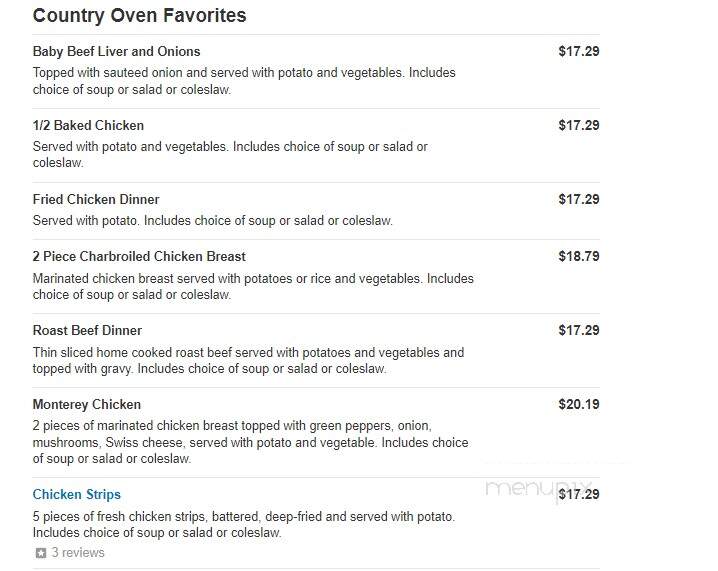Image resolution: width=718 pixels, height=571 pixels.
Task: Click the Monterey Chicken description text
Action: click(250, 442)
